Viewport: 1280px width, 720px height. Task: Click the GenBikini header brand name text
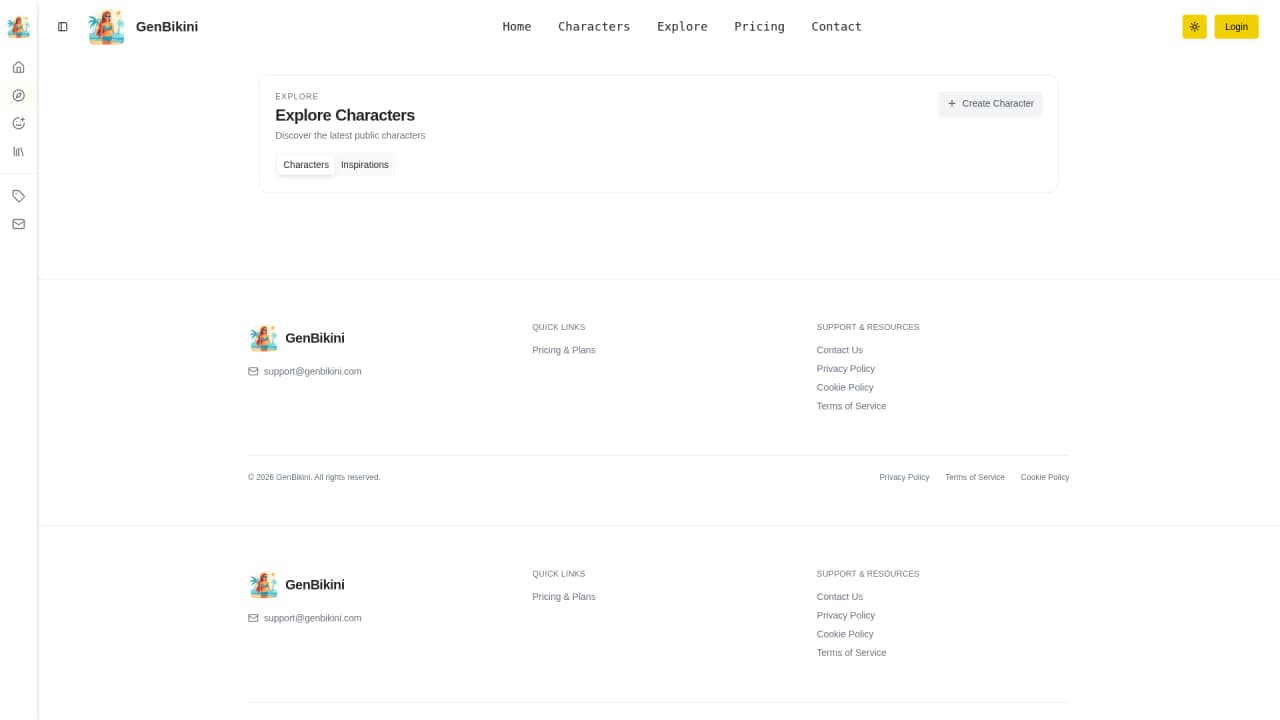pos(167,27)
